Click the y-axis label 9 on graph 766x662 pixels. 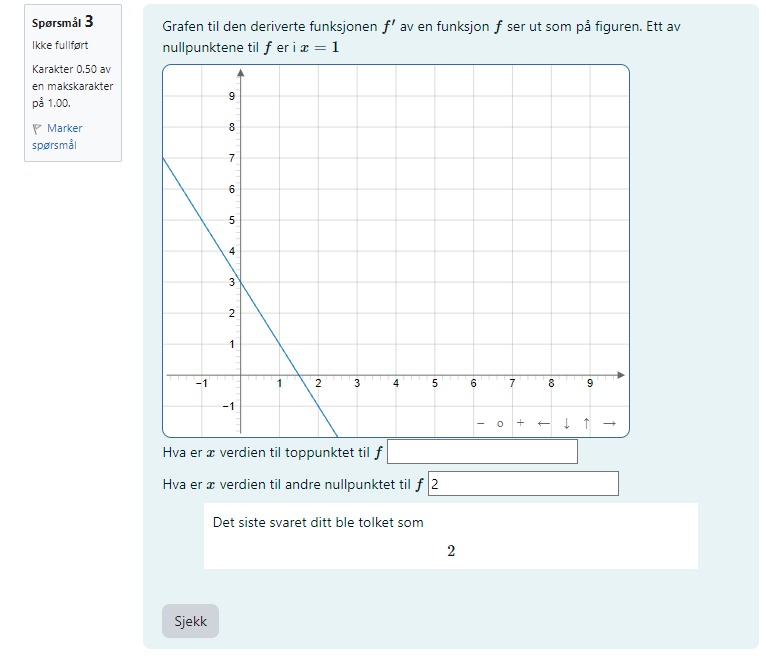[232, 96]
